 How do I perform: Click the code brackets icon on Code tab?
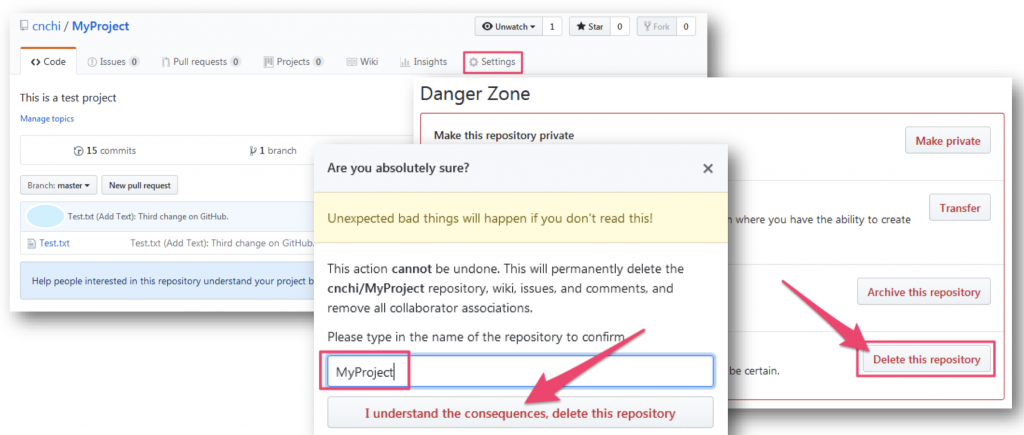point(35,62)
